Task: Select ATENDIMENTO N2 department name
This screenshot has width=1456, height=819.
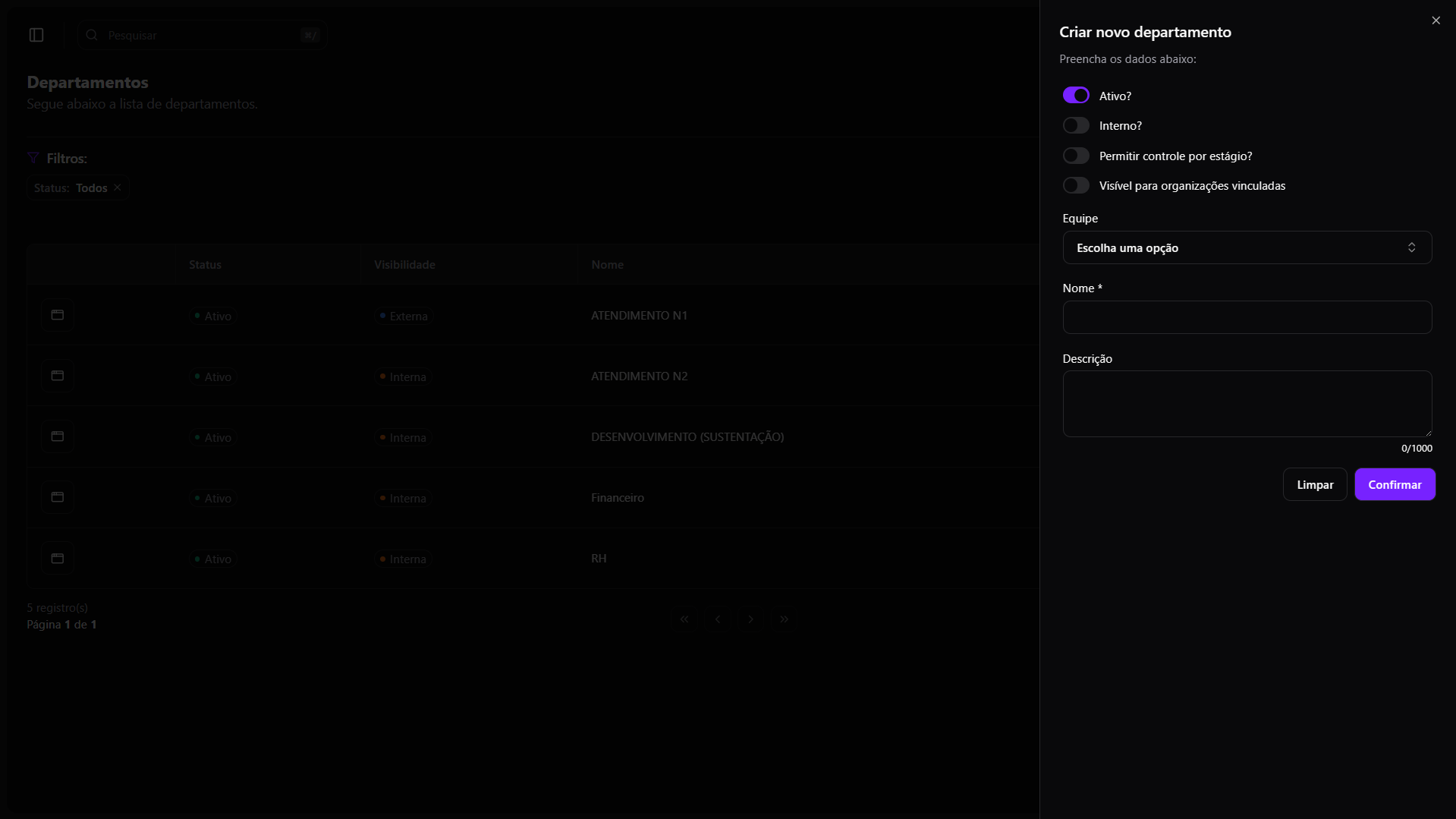Action: click(639, 376)
